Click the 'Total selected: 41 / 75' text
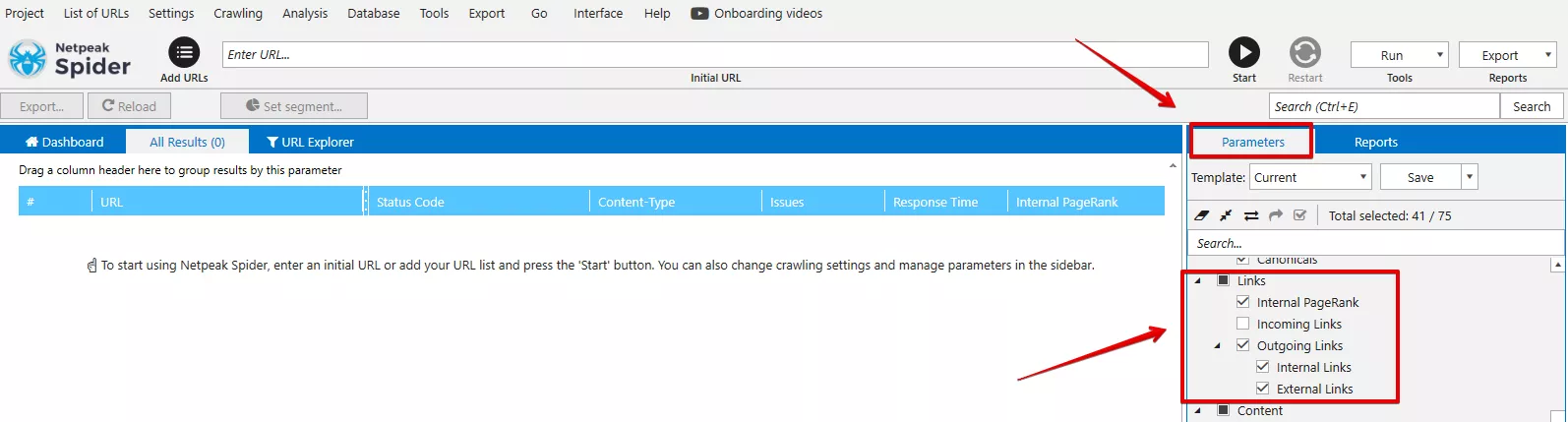Viewport: 1568px width, 422px height. (x=1389, y=215)
